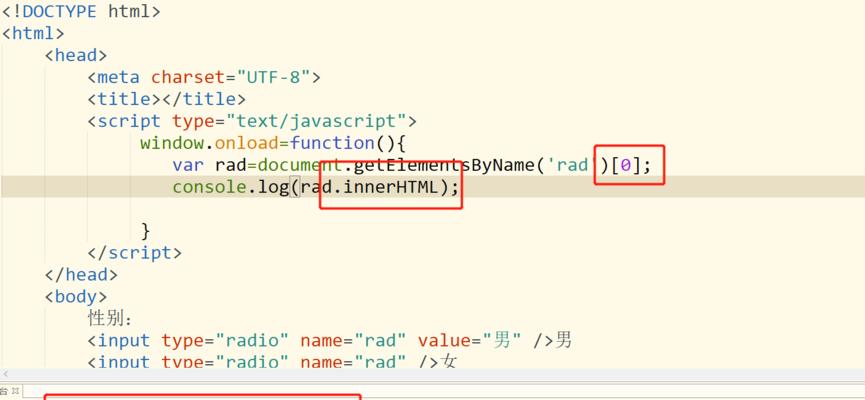Image resolution: width=865 pixels, height=400 pixels.
Task: Click the "UTF-8" string value
Action: pos(273,77)
